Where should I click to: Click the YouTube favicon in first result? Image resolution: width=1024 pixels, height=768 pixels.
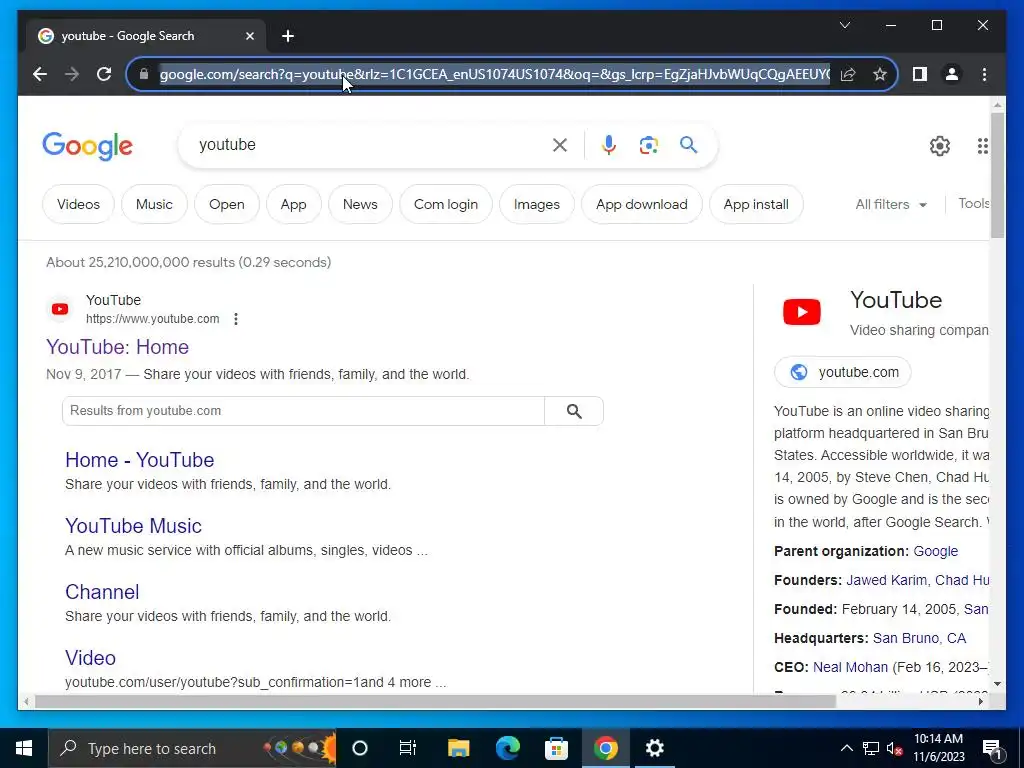[60, 309]
